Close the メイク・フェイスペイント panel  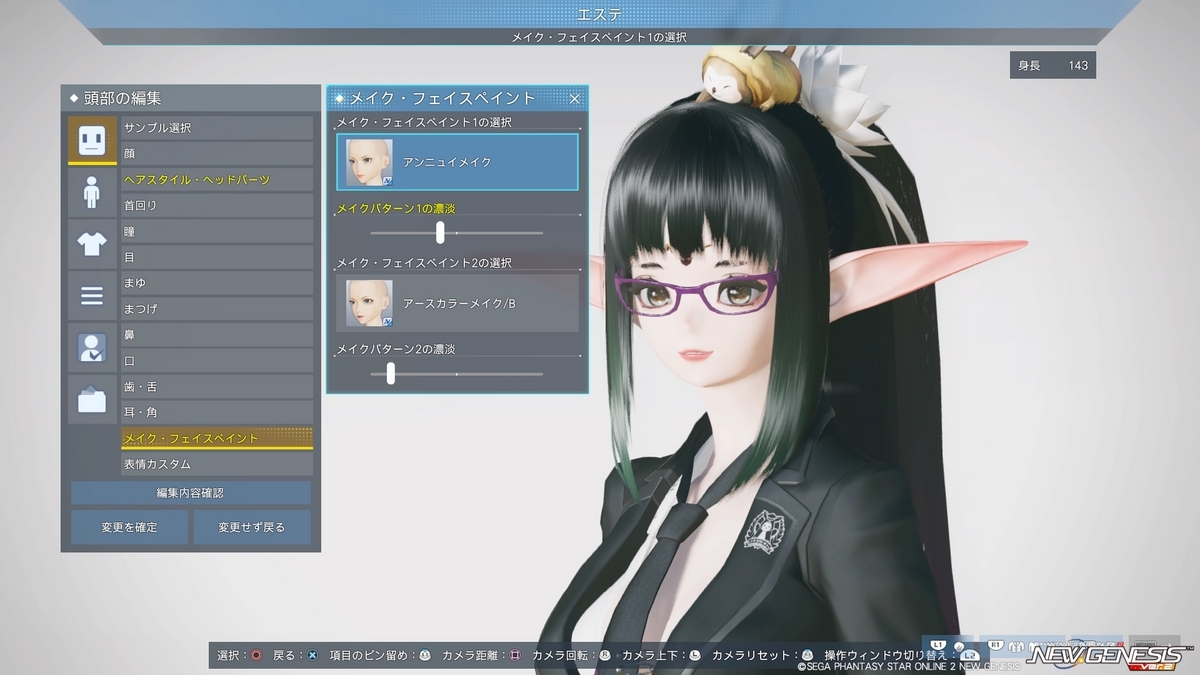pyautogui.click(x=574, y=98)
